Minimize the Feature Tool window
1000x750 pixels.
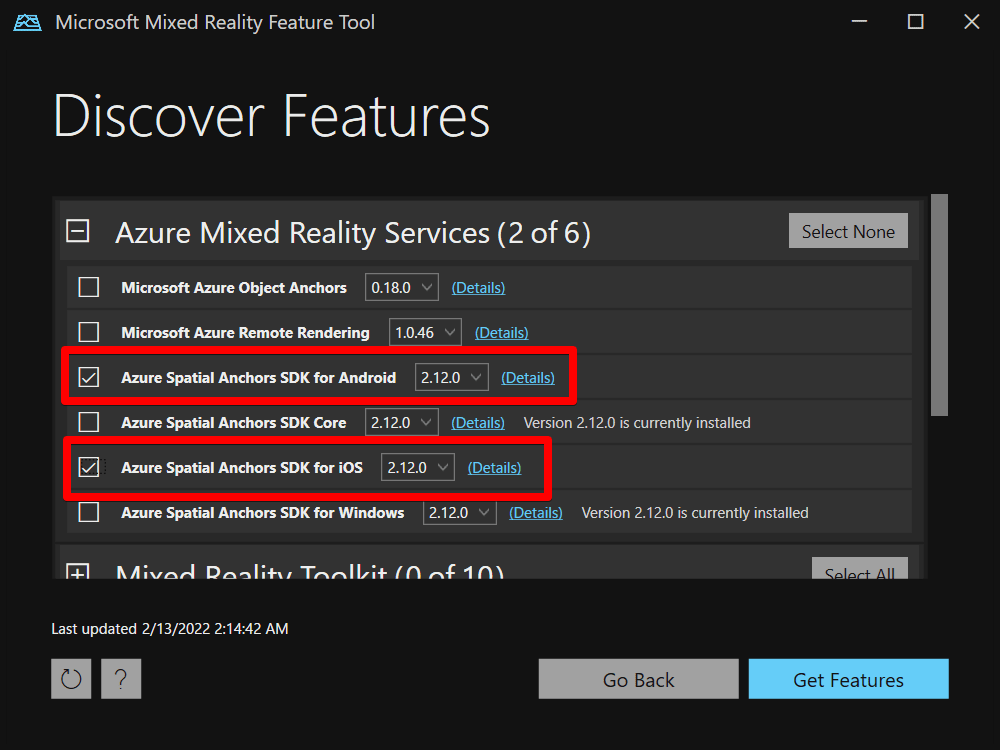click(x=860, y=22)
